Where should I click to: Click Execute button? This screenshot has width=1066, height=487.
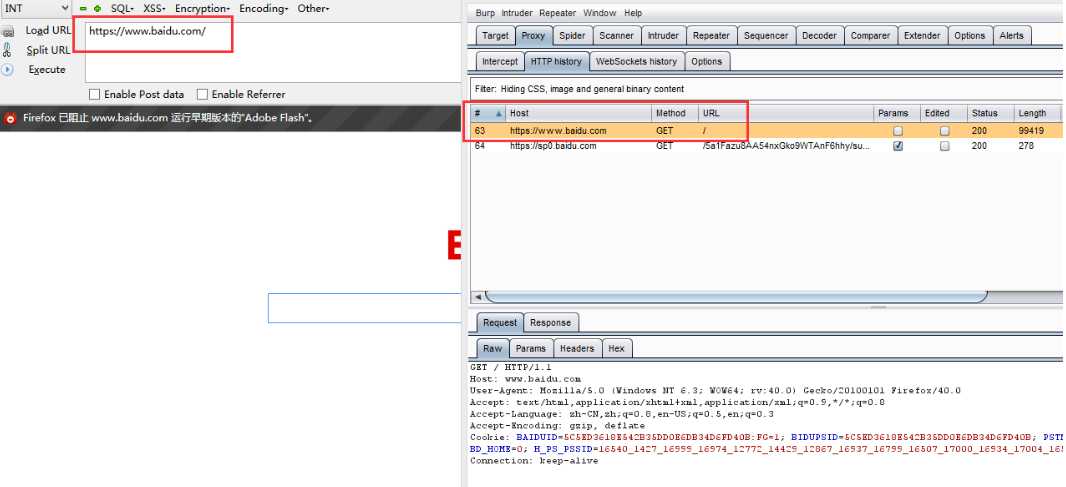click(x=47, y=69)
